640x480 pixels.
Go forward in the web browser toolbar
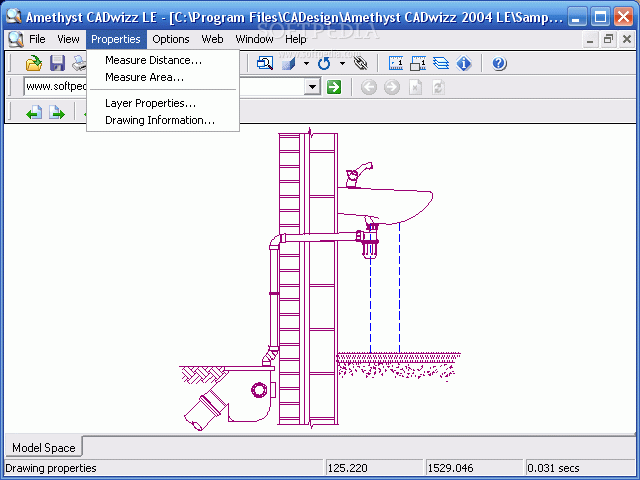coord(392,87)
